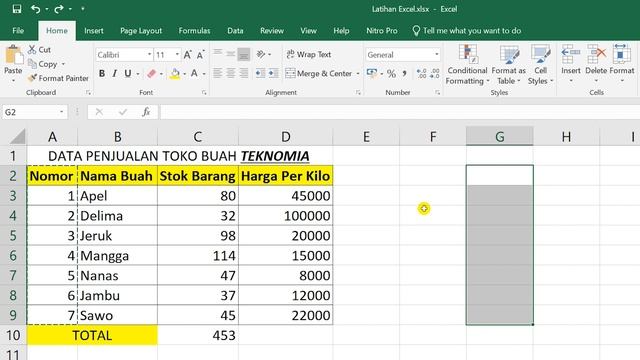
Task: Select Middle Align icon
Action: pos(231,53)
